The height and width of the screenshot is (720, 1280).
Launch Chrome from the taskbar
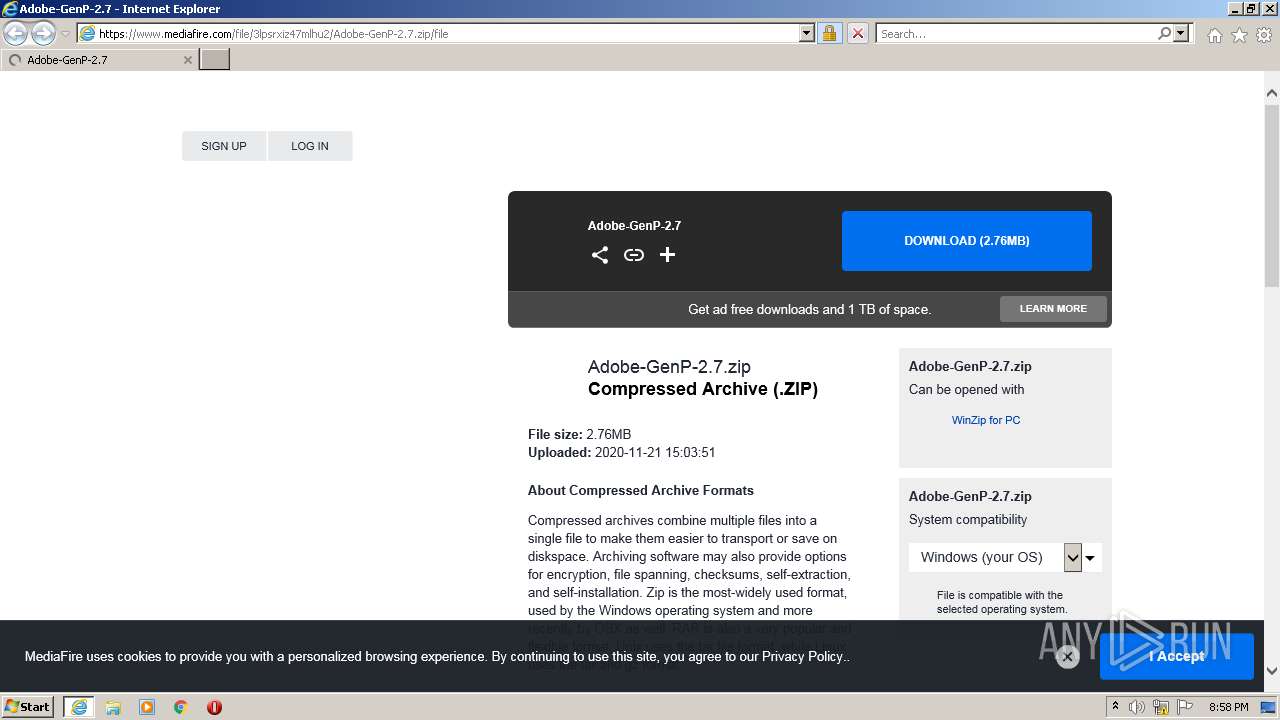pyautogui.click(x=181, y=707)
